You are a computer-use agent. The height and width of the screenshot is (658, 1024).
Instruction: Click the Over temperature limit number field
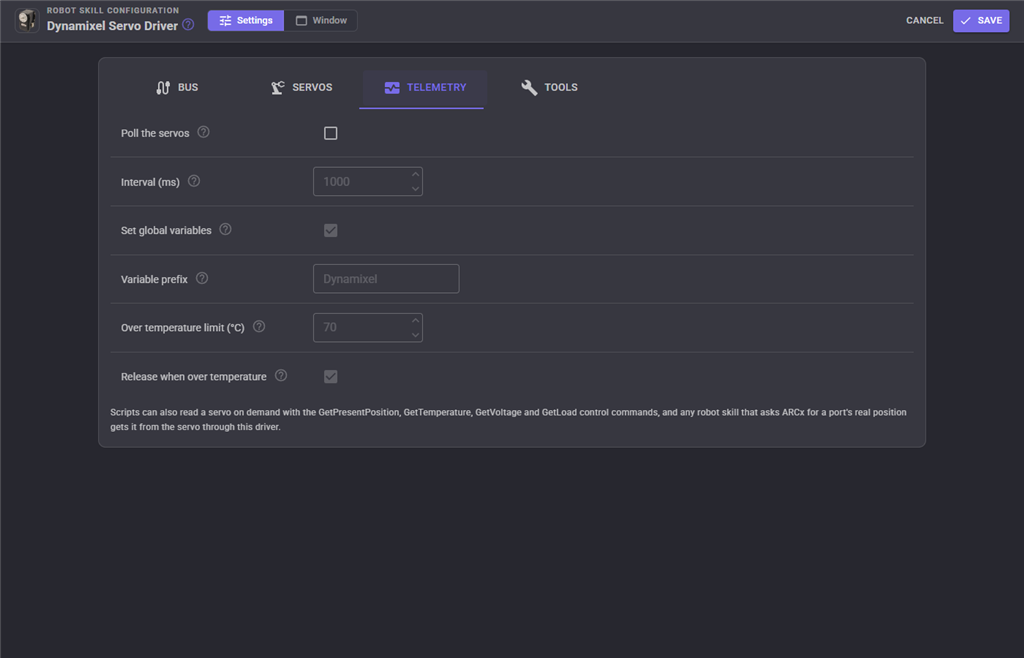(x=368, y=328)
